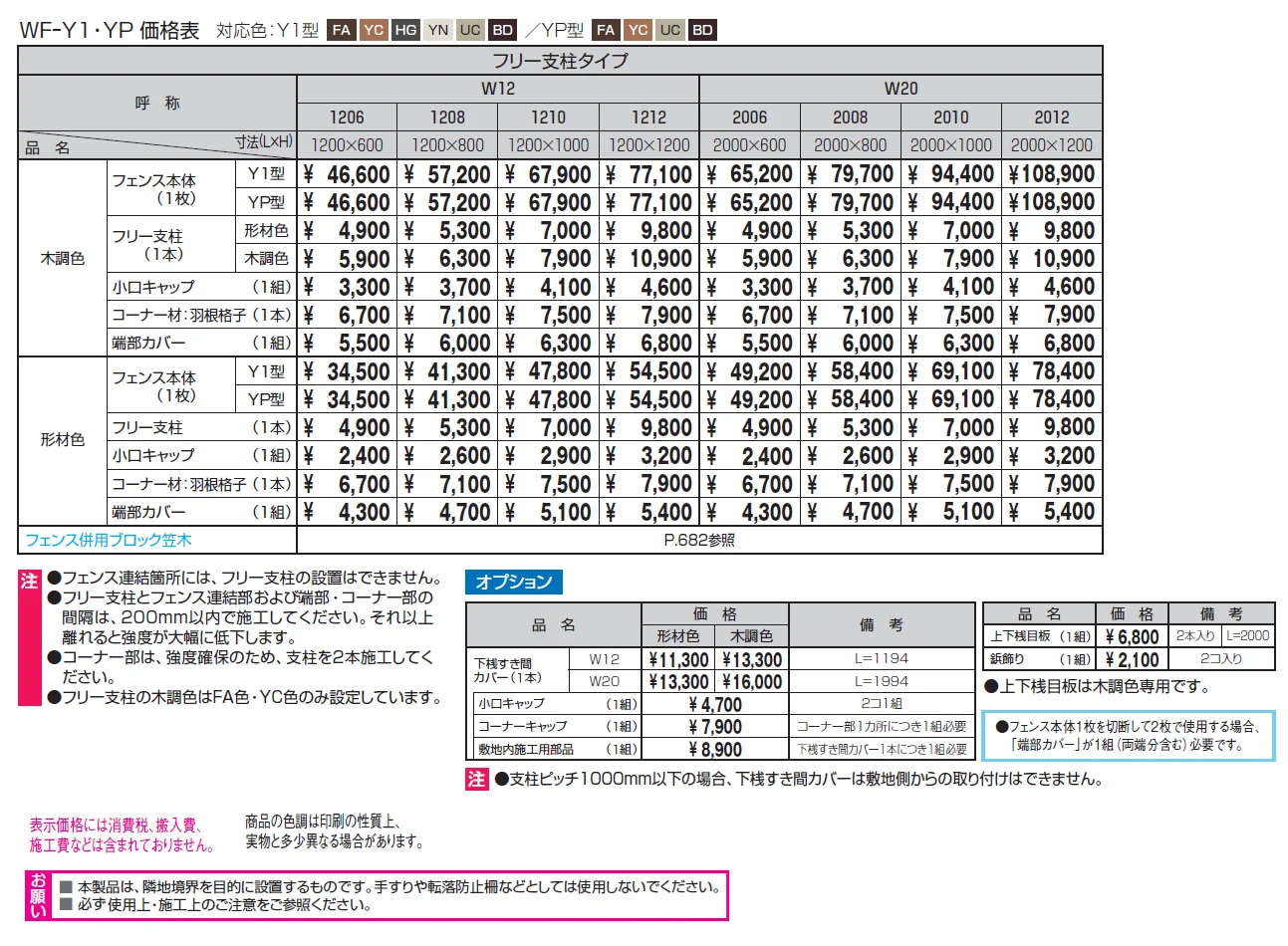Click the 2コ入り remark for 鋲飾り

pos(1221,659)
